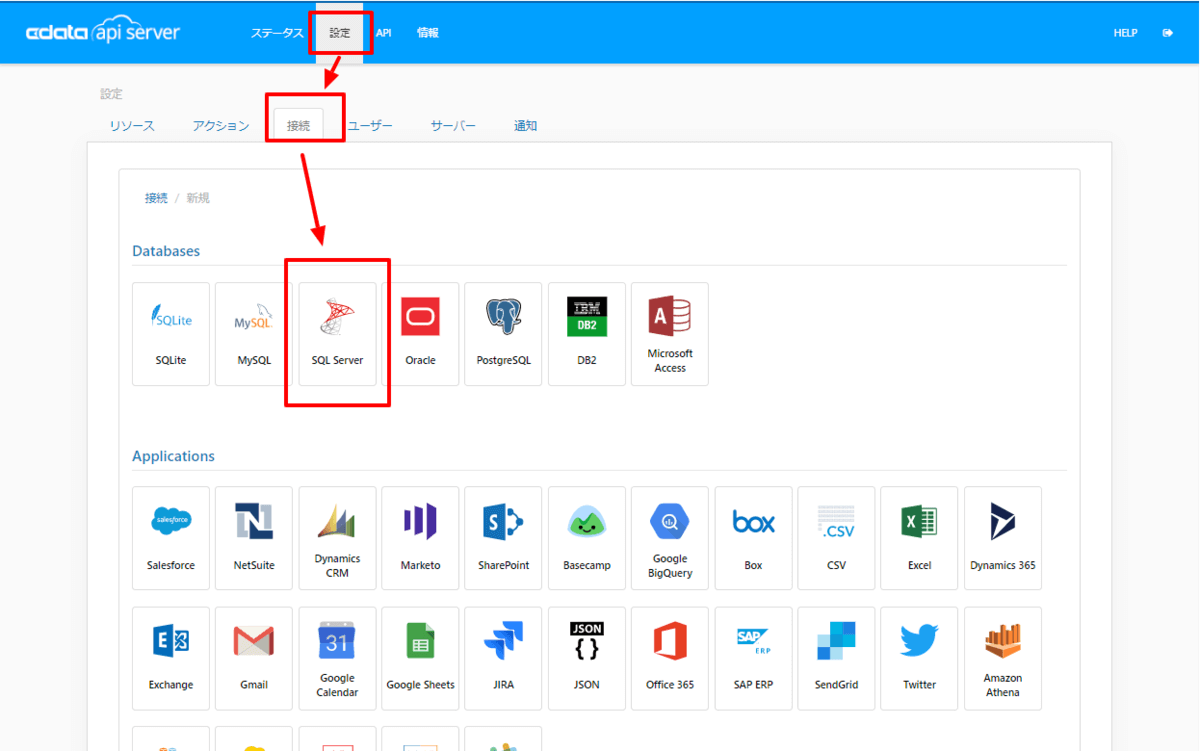Select the SQL Server database connector
The height and width of the screenshot is (751, 1200).
pos(337,334)
